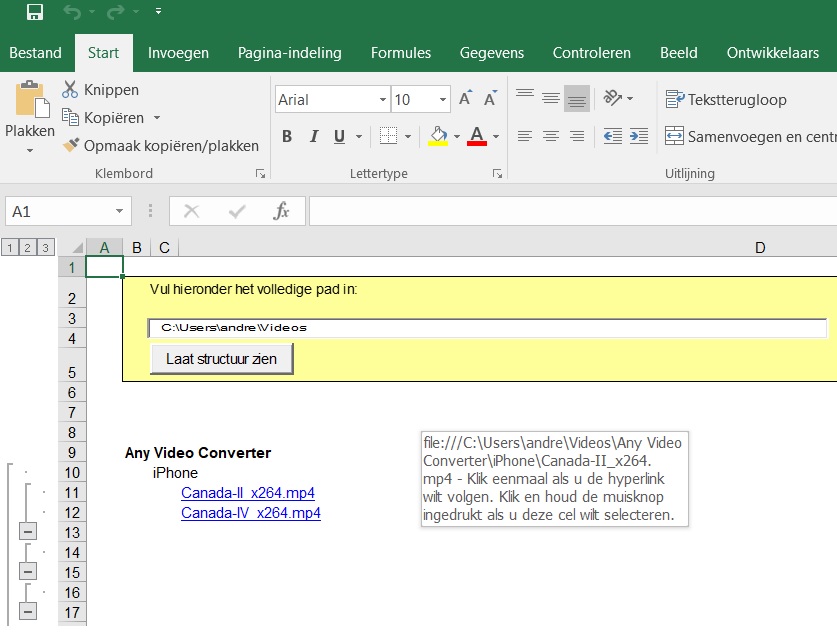
Task: Click the path input field C:\Users\andre\Videos
Action: [x=487, y=328]
